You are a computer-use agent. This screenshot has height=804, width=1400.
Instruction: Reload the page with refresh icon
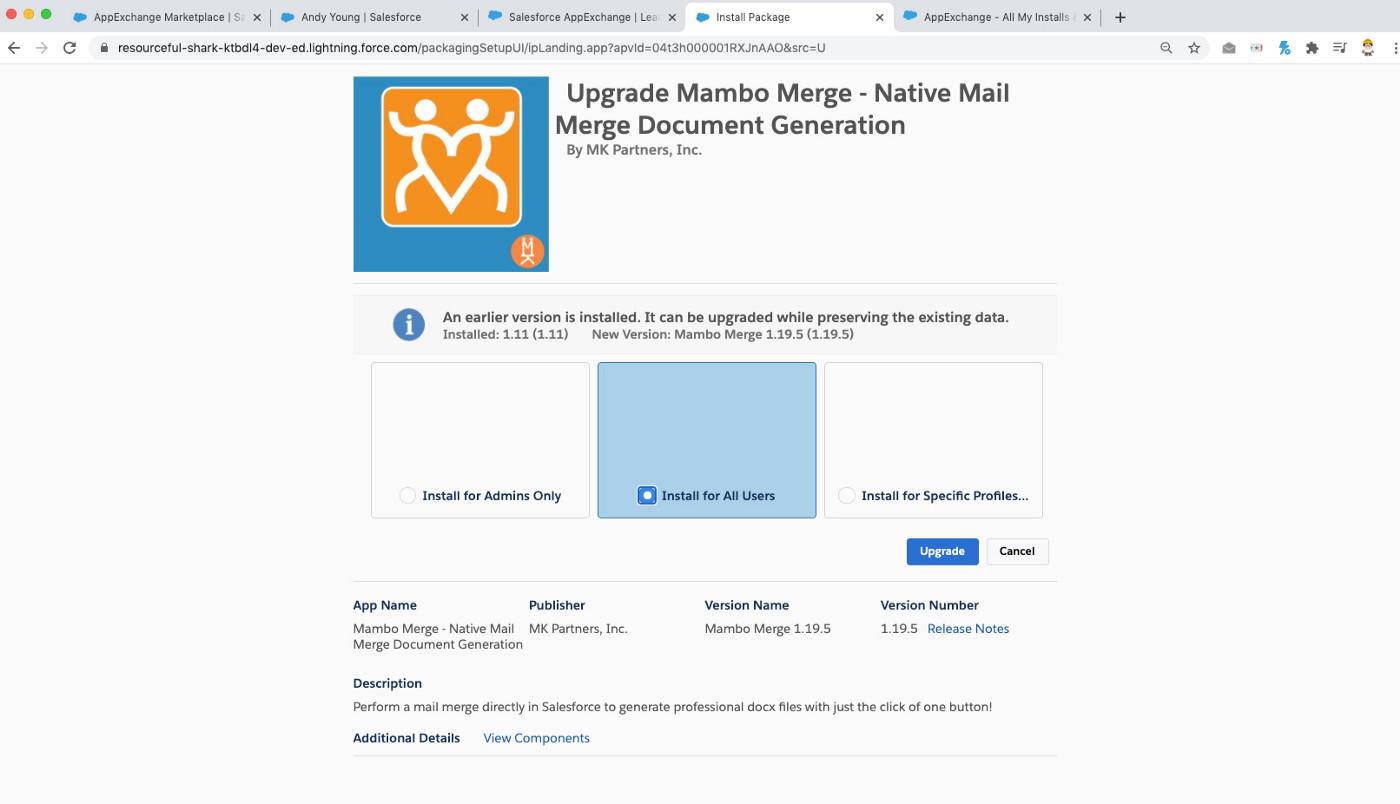point(69,48)
